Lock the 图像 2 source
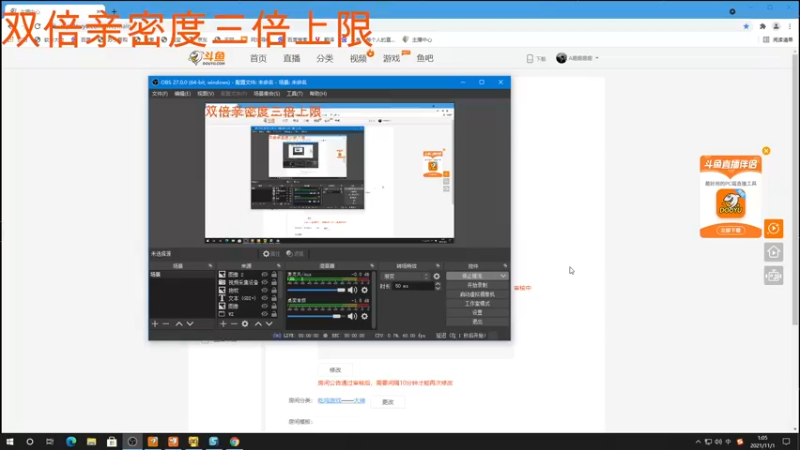 point(274,274)
